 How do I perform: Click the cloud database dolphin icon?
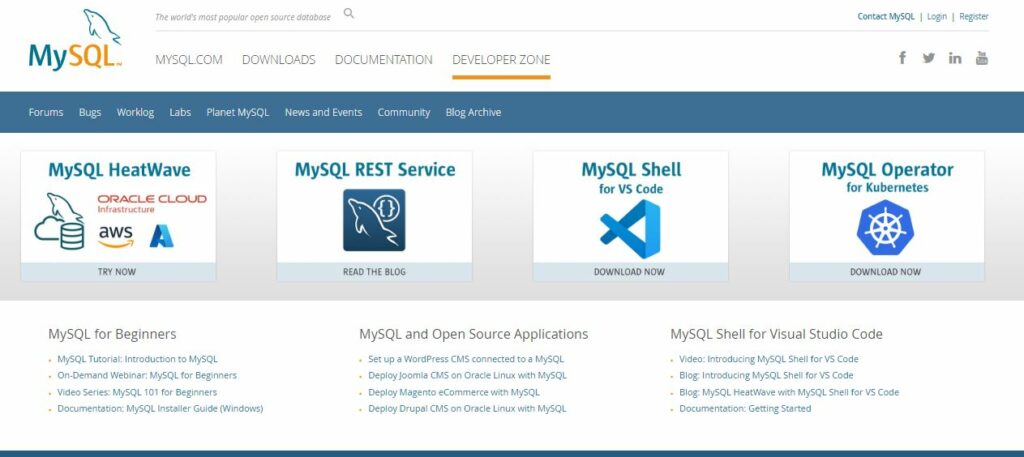point(59,221)
